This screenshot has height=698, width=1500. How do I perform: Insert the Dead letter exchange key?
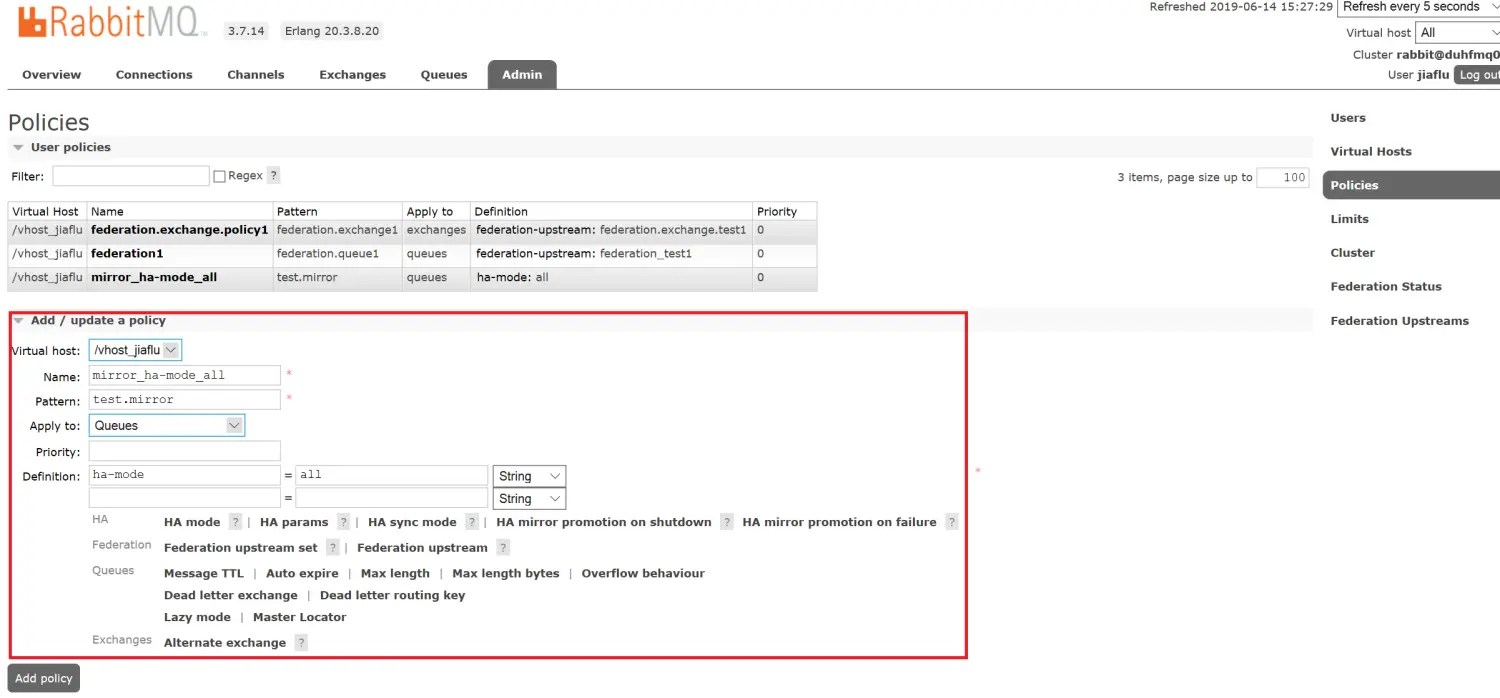231,596
